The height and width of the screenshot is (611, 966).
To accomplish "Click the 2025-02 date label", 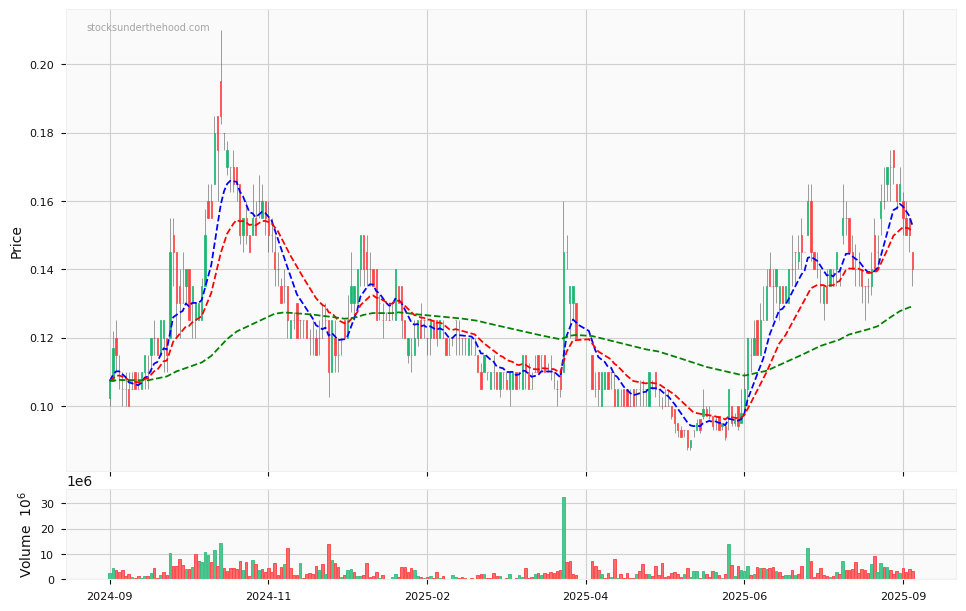I will (428, 596).
